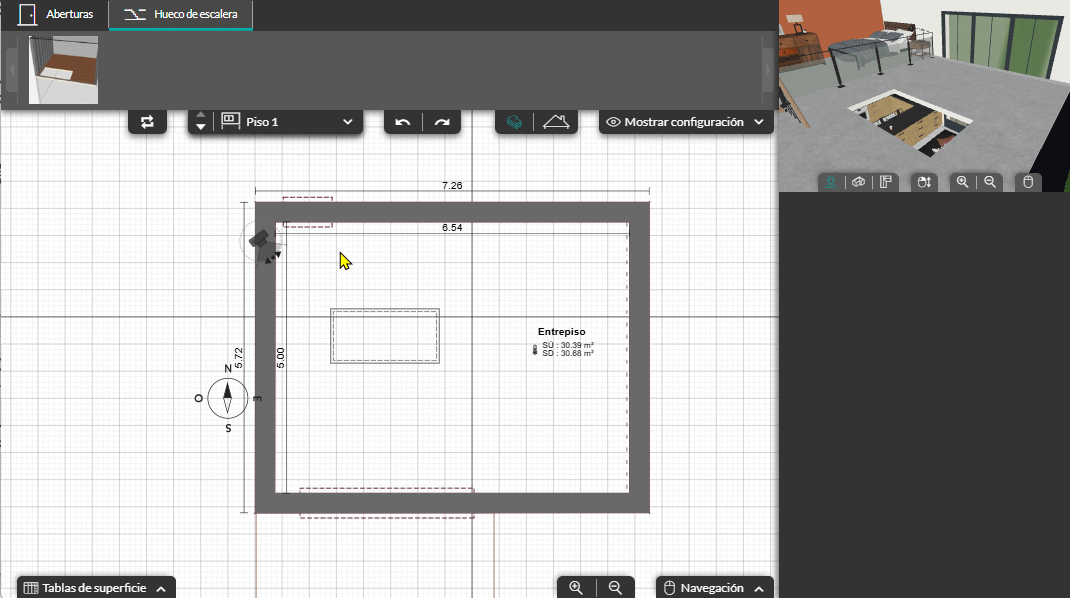This screenshot has width=1070, height=598.
Task: Click the 5.72 outer height dimension
Action: pyautogui.click(x=238, y=358)
